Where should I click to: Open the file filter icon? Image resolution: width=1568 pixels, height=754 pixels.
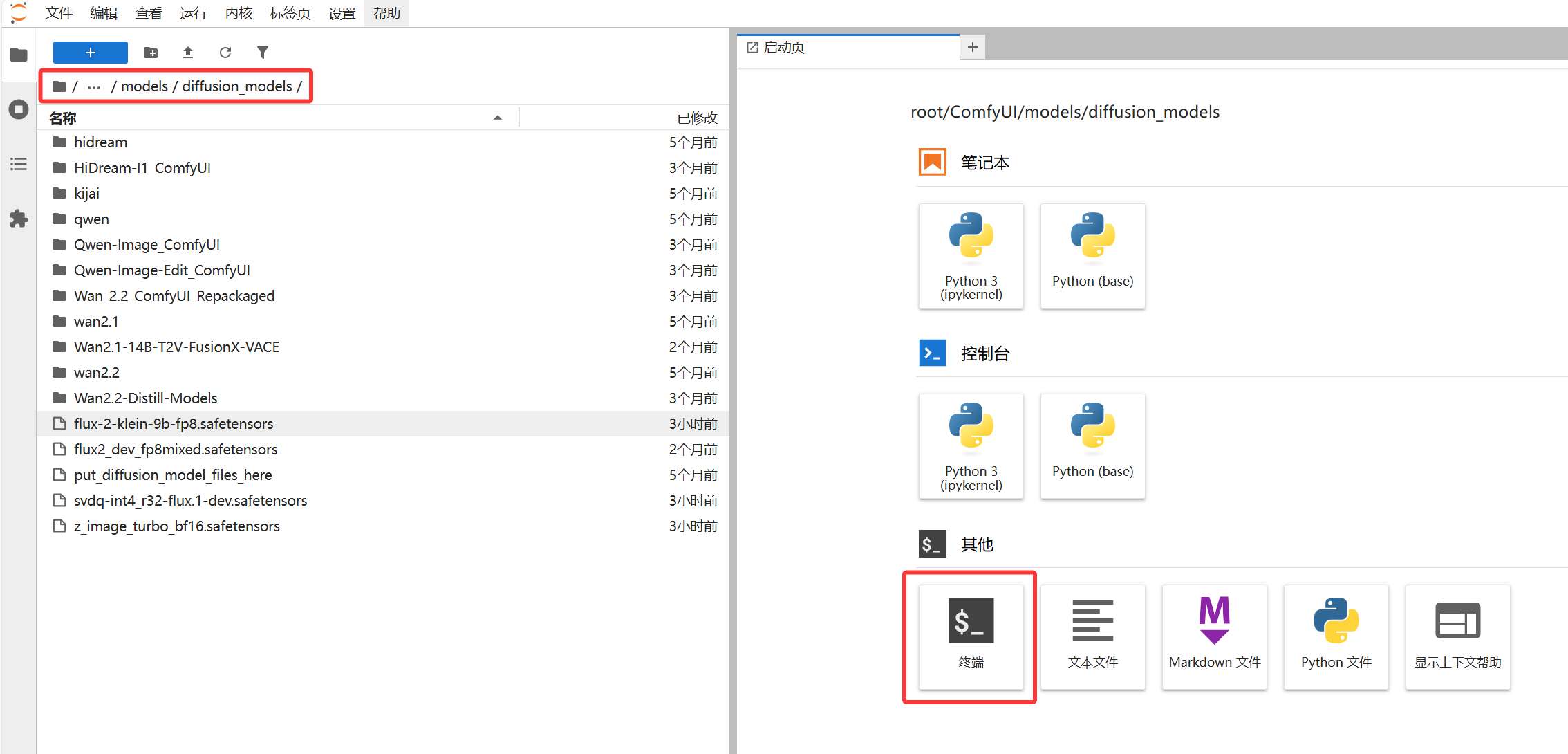[x=263, y=53]
